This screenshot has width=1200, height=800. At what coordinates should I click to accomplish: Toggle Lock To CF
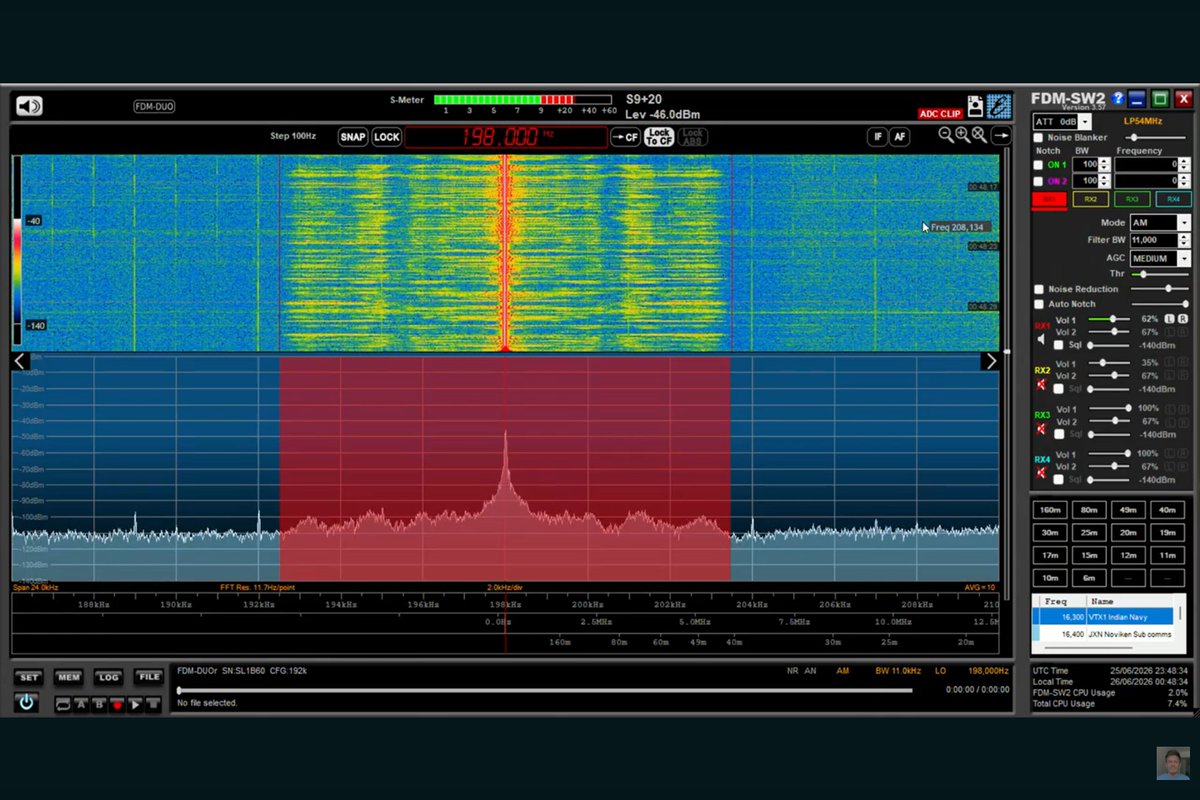tap(659, 137)
